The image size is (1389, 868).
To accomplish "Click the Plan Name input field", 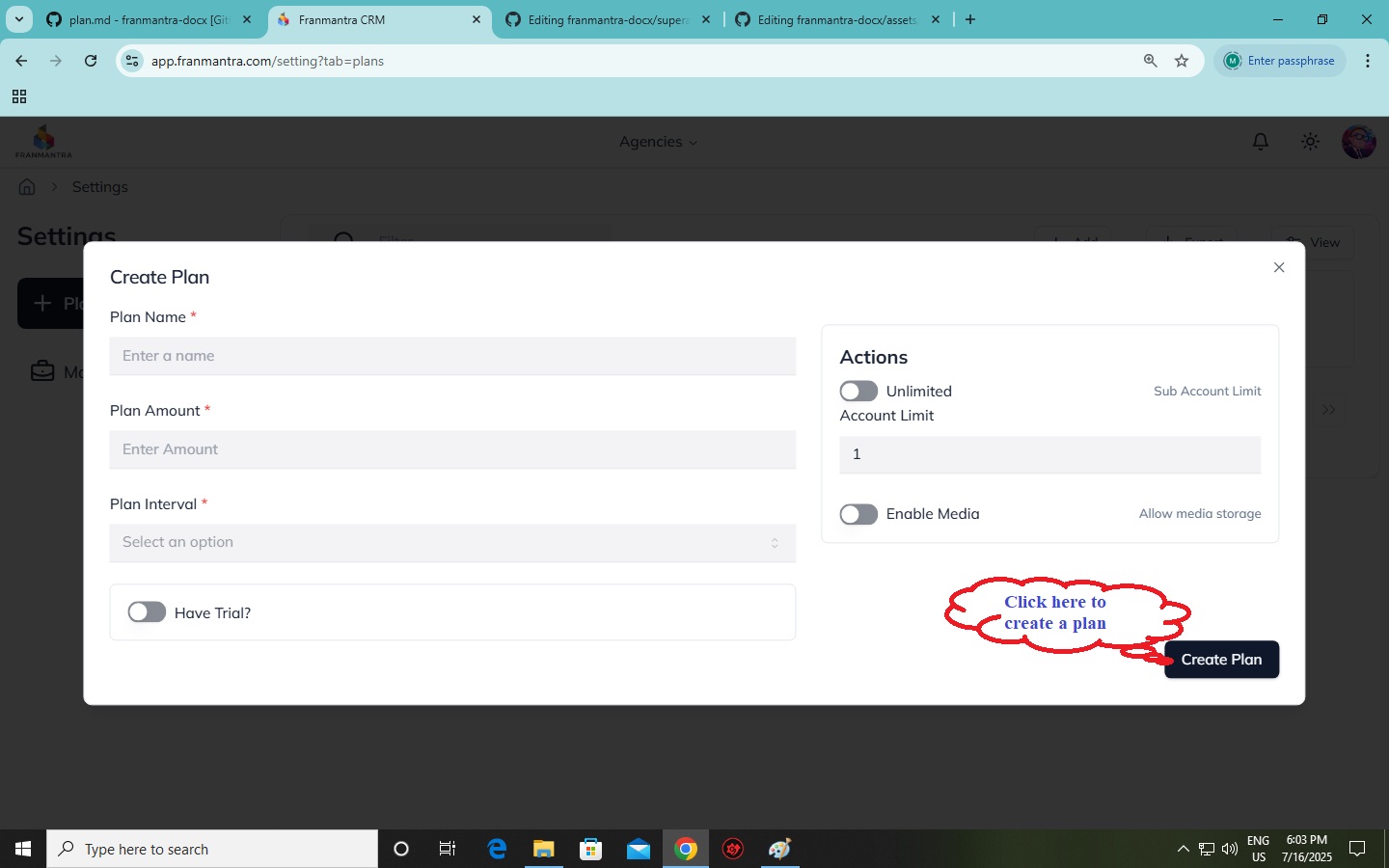I will (452, 356).
